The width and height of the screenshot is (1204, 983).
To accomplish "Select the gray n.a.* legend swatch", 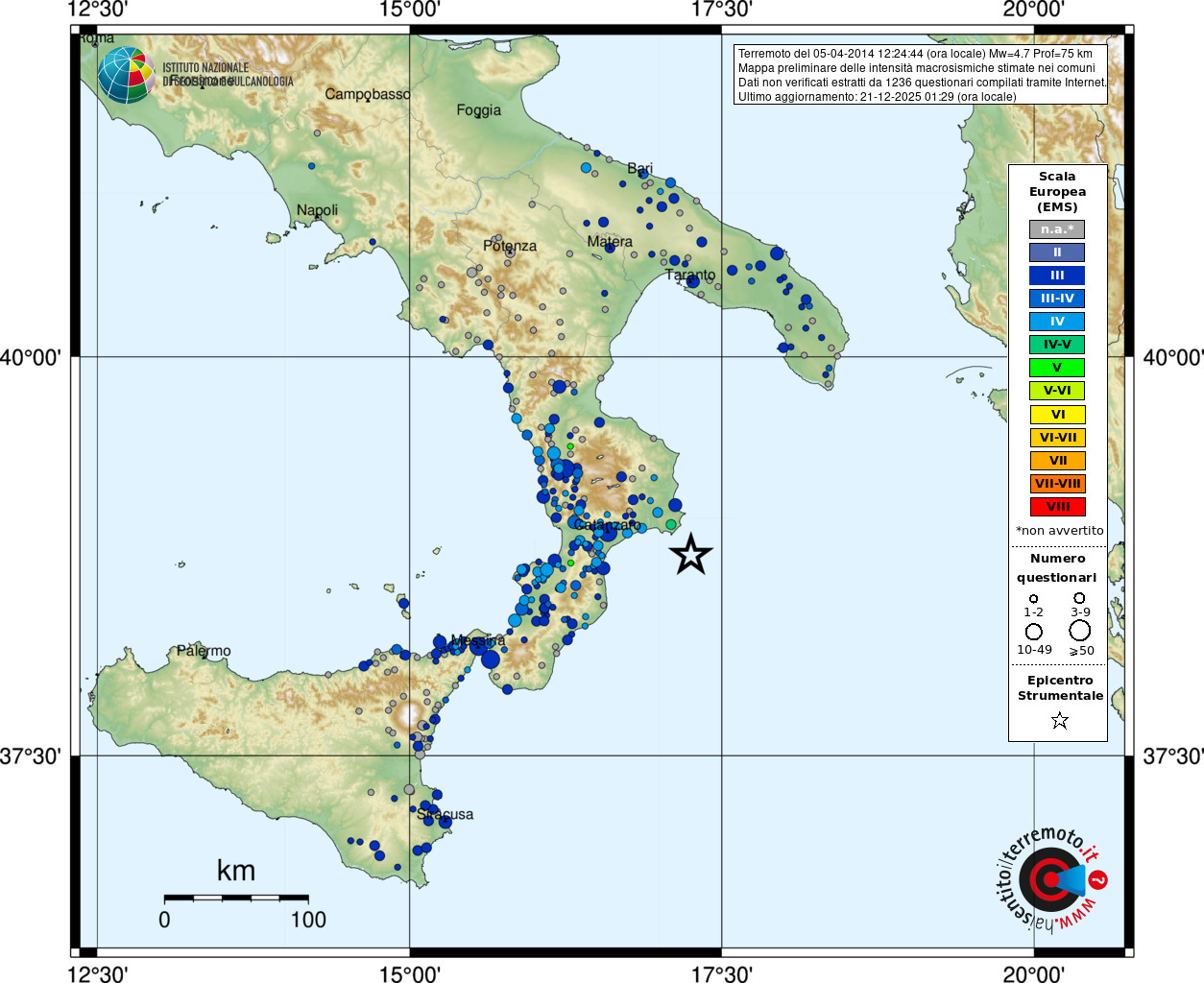I will coord(1057,229).
